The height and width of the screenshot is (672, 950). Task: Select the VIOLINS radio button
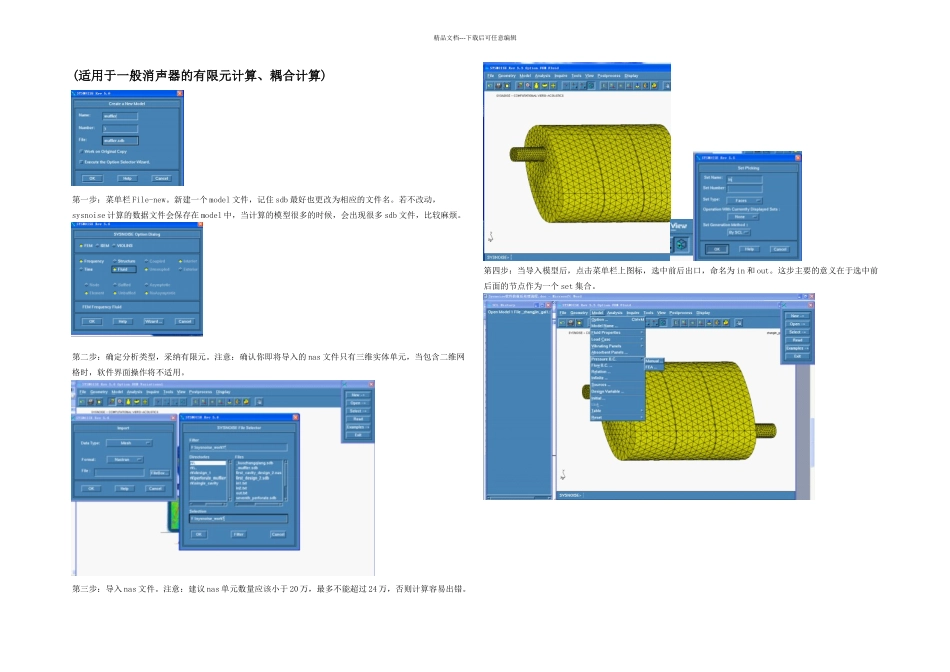114,245
